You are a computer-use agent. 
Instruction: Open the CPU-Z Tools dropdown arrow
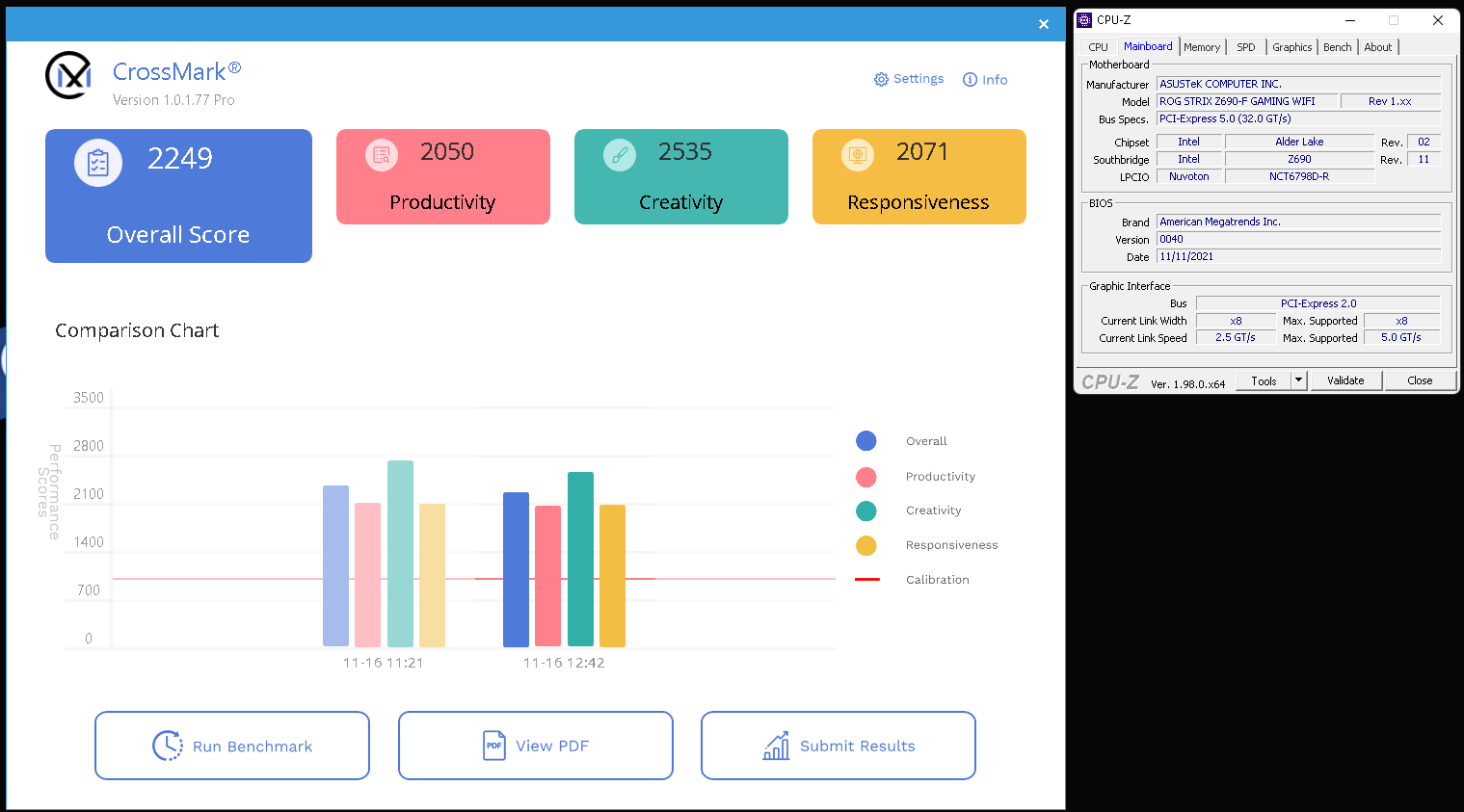(1298, 380)
